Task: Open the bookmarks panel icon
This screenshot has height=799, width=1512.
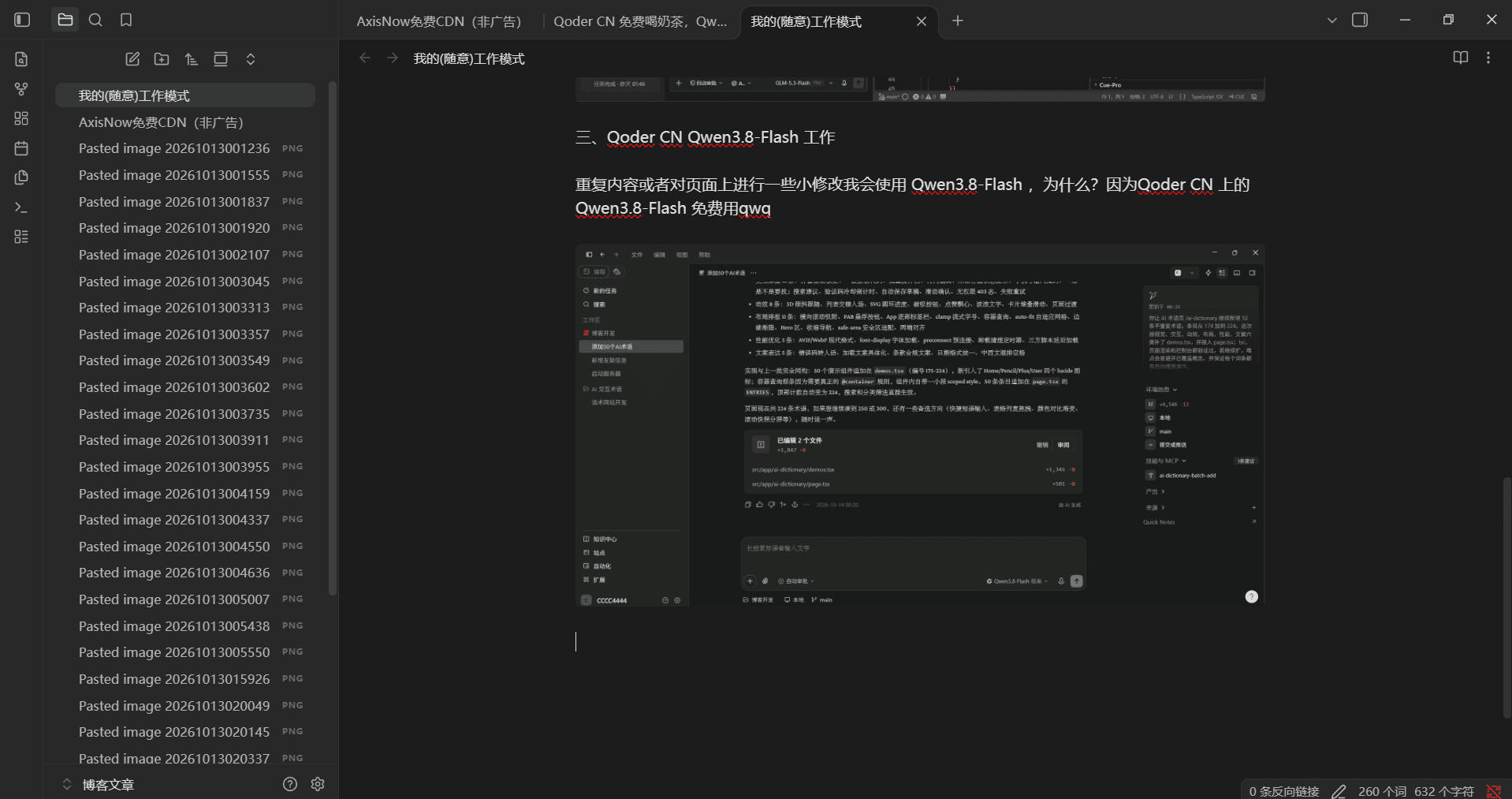Action: click(126, 20)
